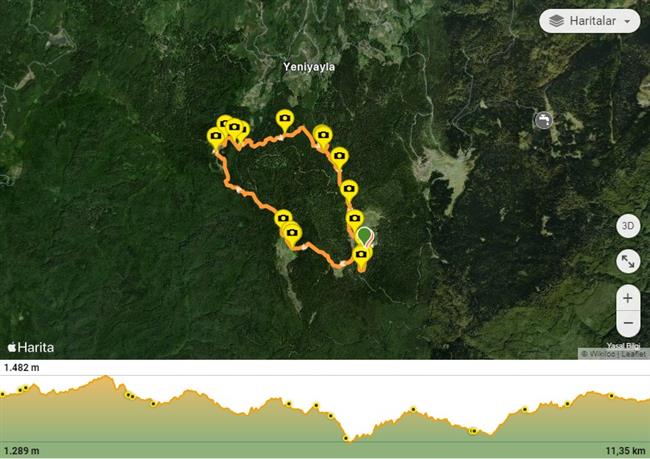Click the Yeniyayla place label
This screenshot has height=459, width=650.
[x=309, y=67]
